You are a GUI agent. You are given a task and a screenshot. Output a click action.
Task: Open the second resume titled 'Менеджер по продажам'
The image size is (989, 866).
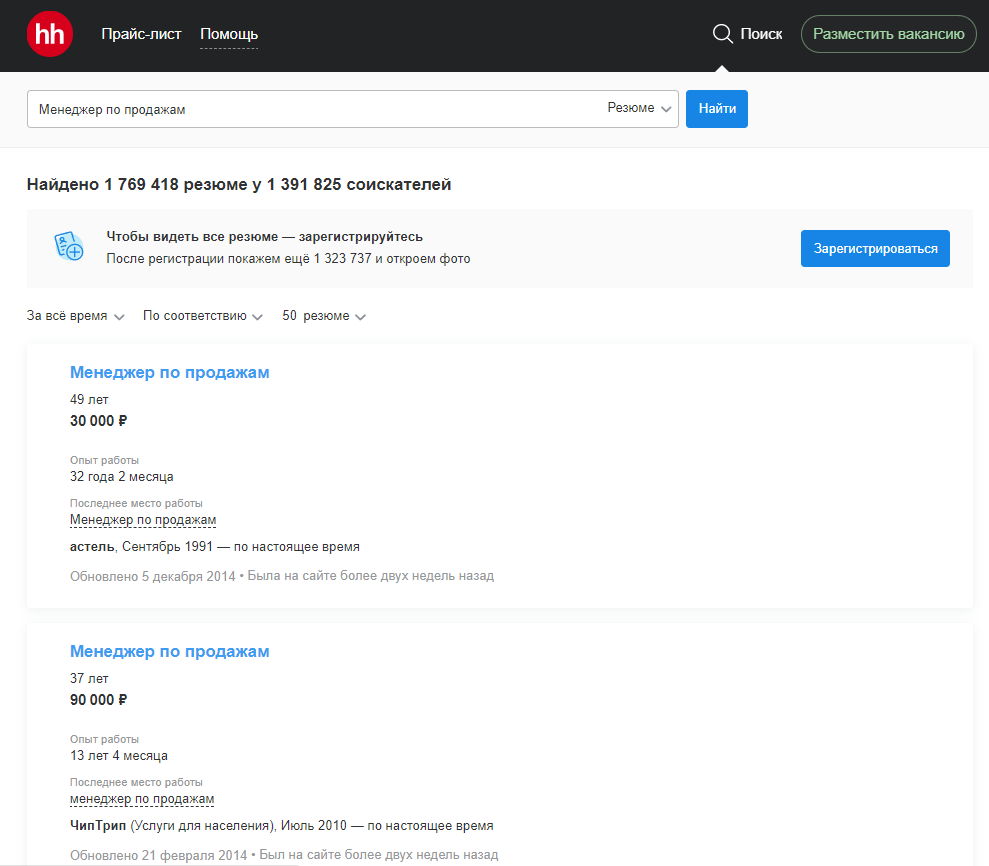pyautogui.click(x=170, y=650)
